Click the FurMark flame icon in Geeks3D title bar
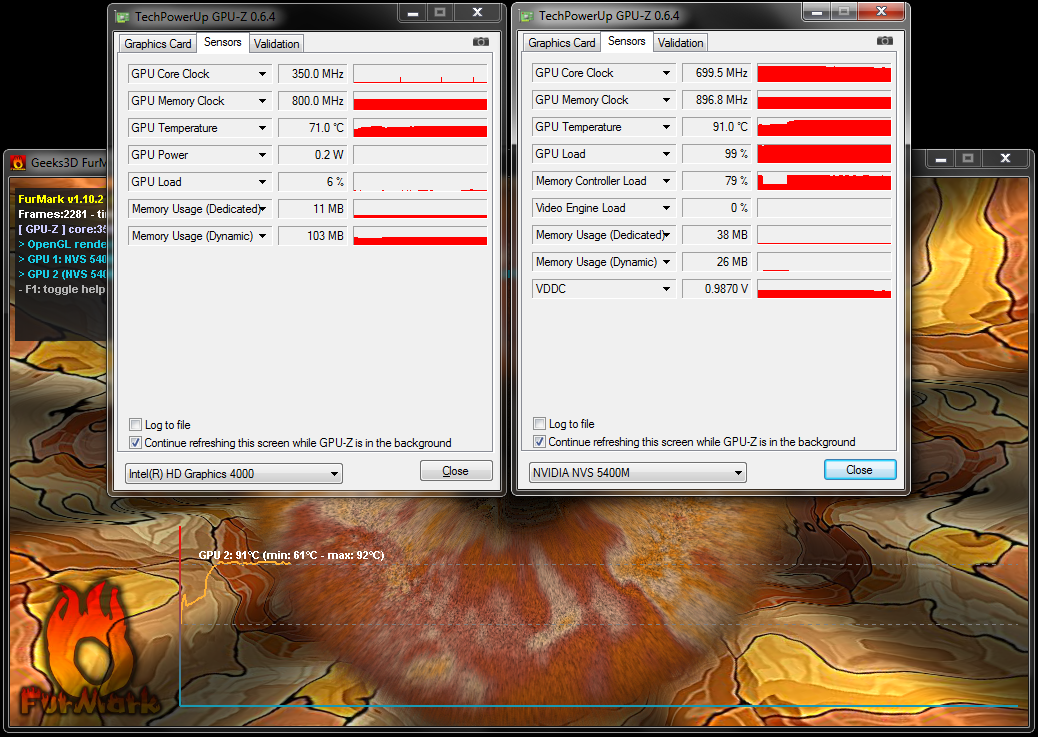 [18, 162]
